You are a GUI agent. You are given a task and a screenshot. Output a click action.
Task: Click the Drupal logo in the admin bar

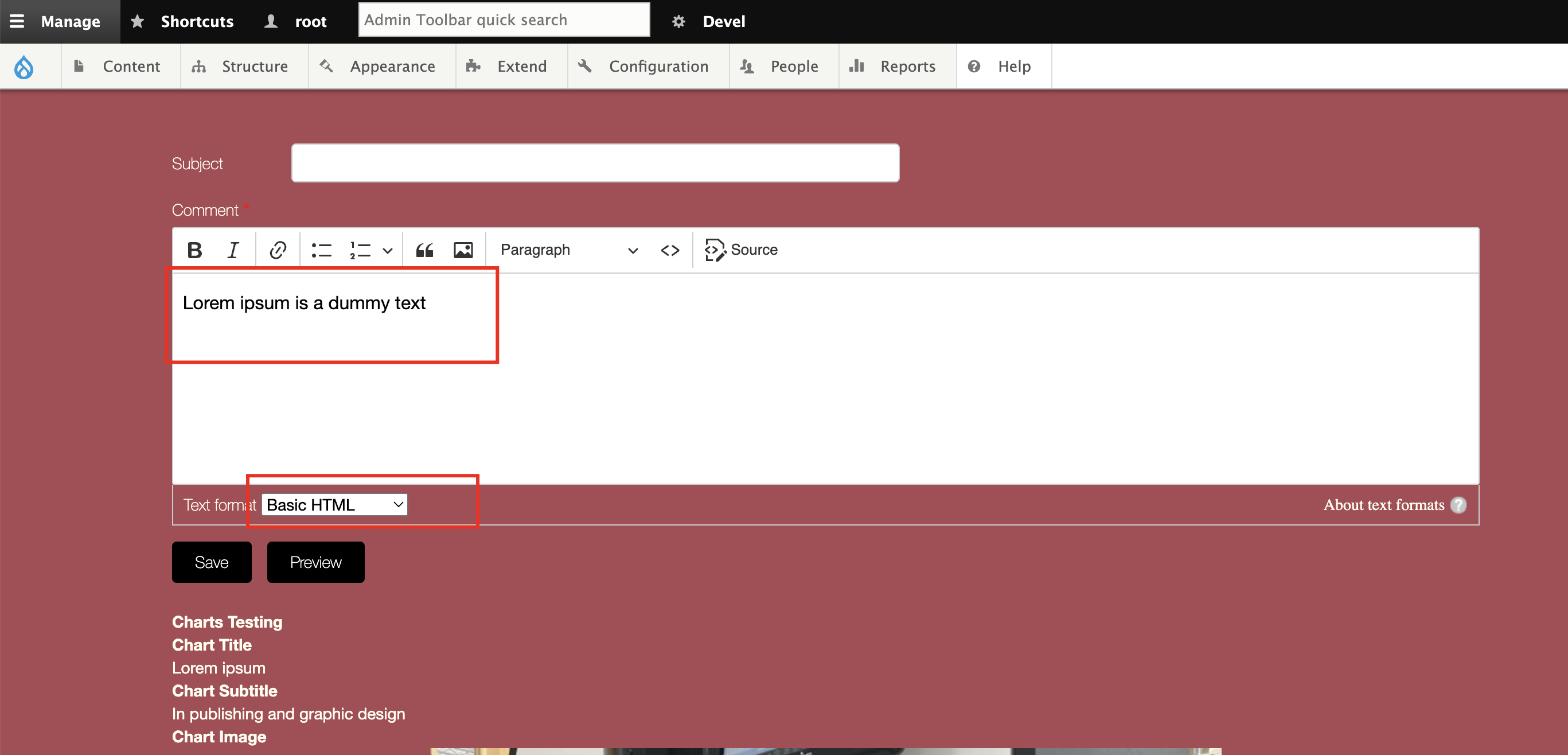pos(24,66)
